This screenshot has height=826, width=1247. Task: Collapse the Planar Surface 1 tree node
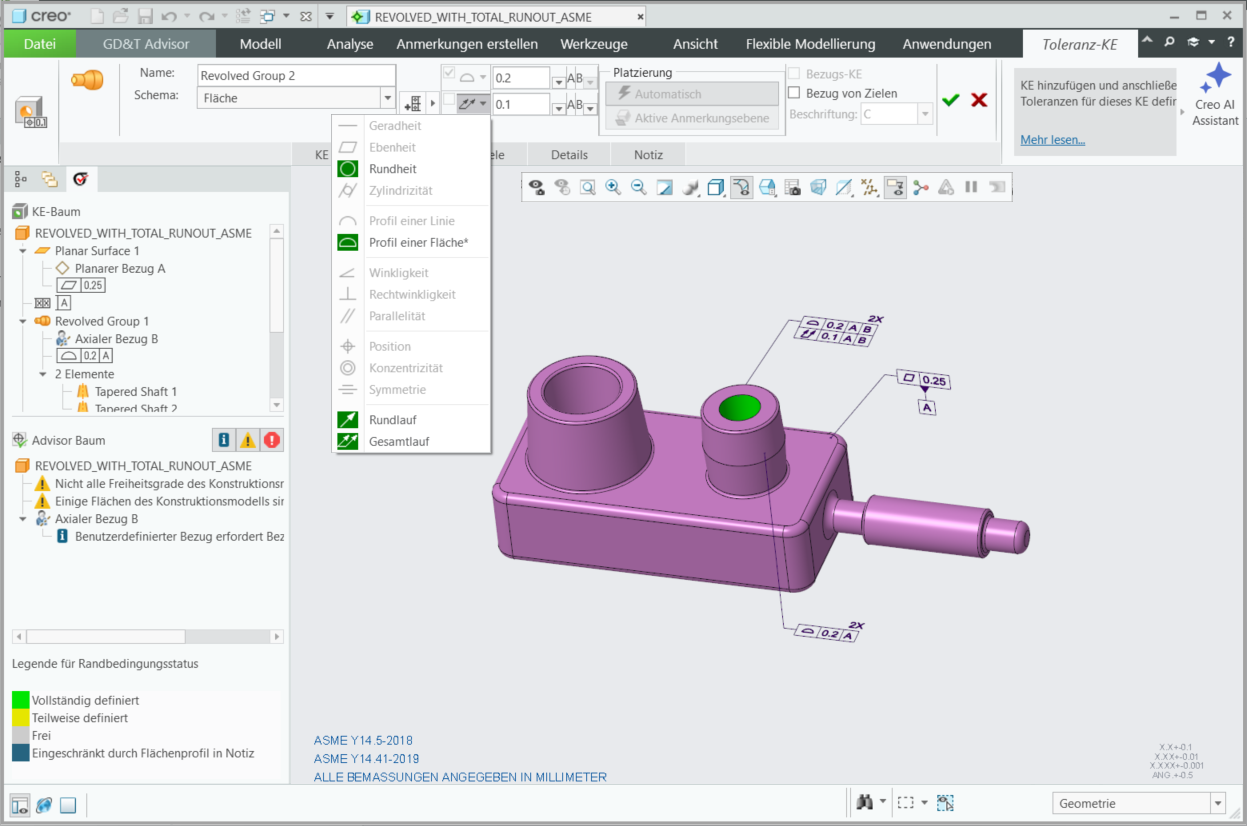click(23, 251)
